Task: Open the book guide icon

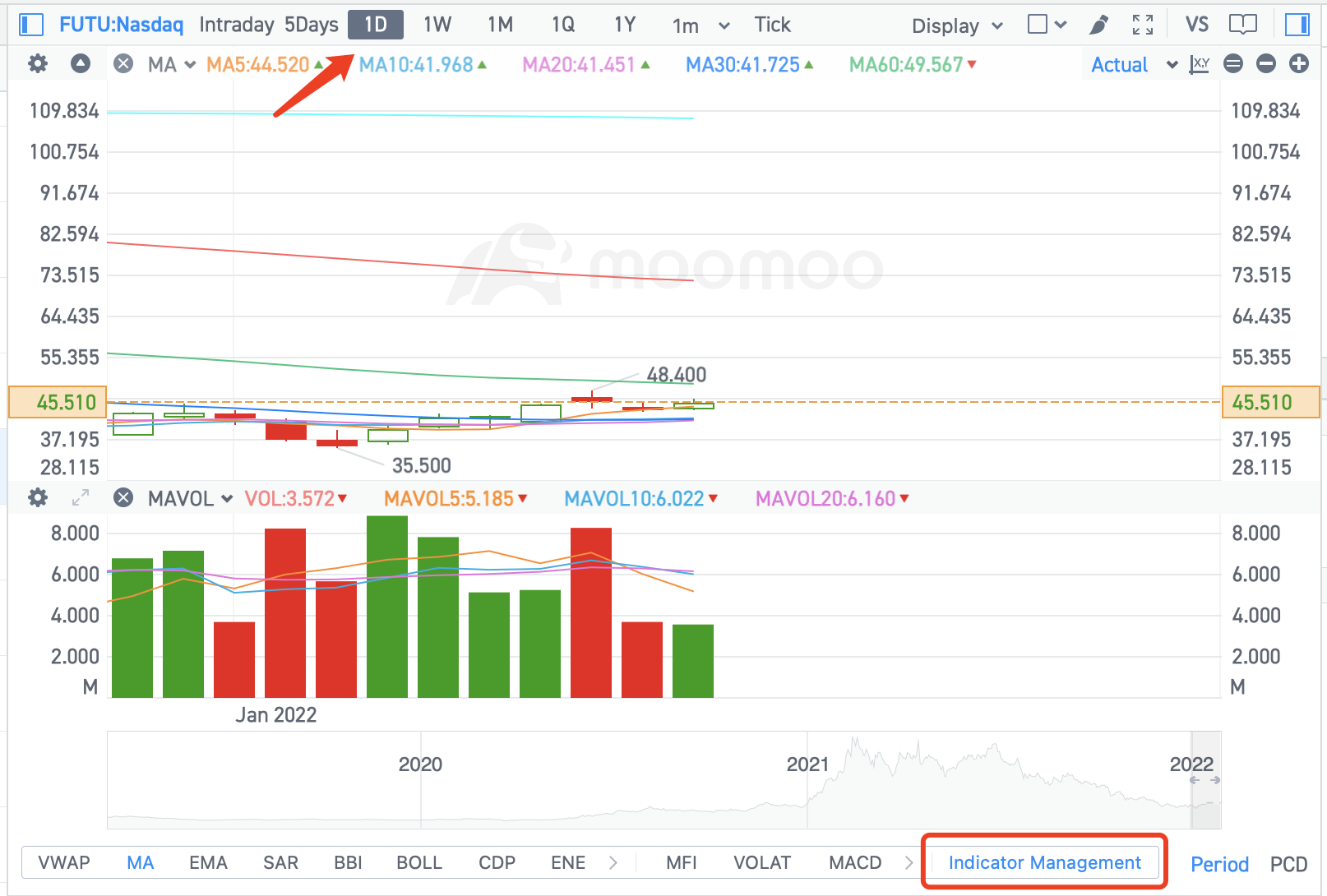Action: [x=1243, y=25]
